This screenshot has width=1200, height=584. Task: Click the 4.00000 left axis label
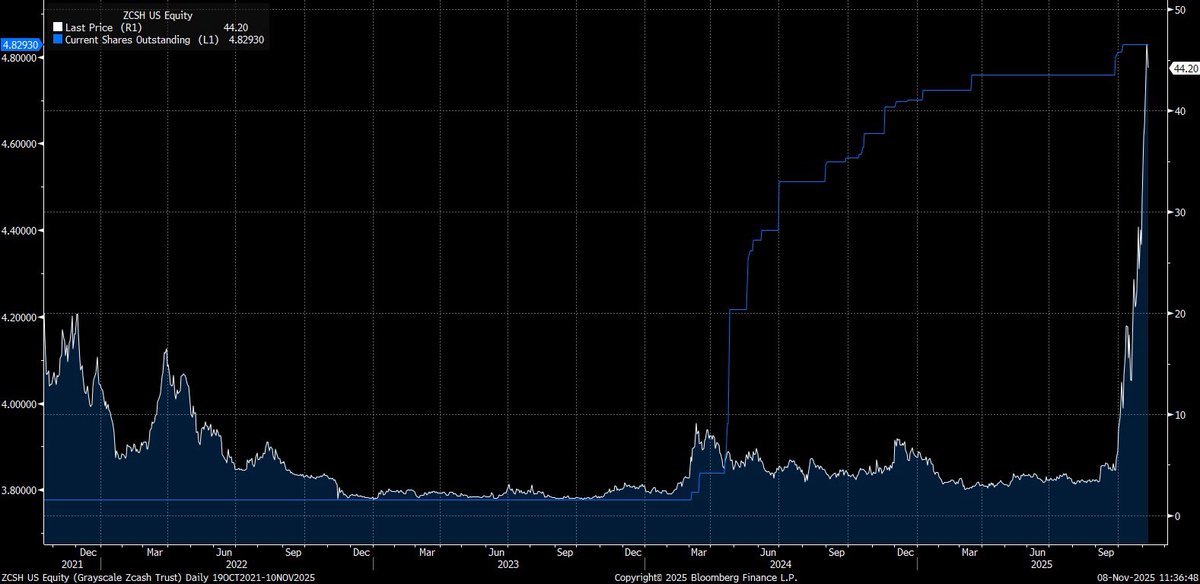tap(20, 404)
